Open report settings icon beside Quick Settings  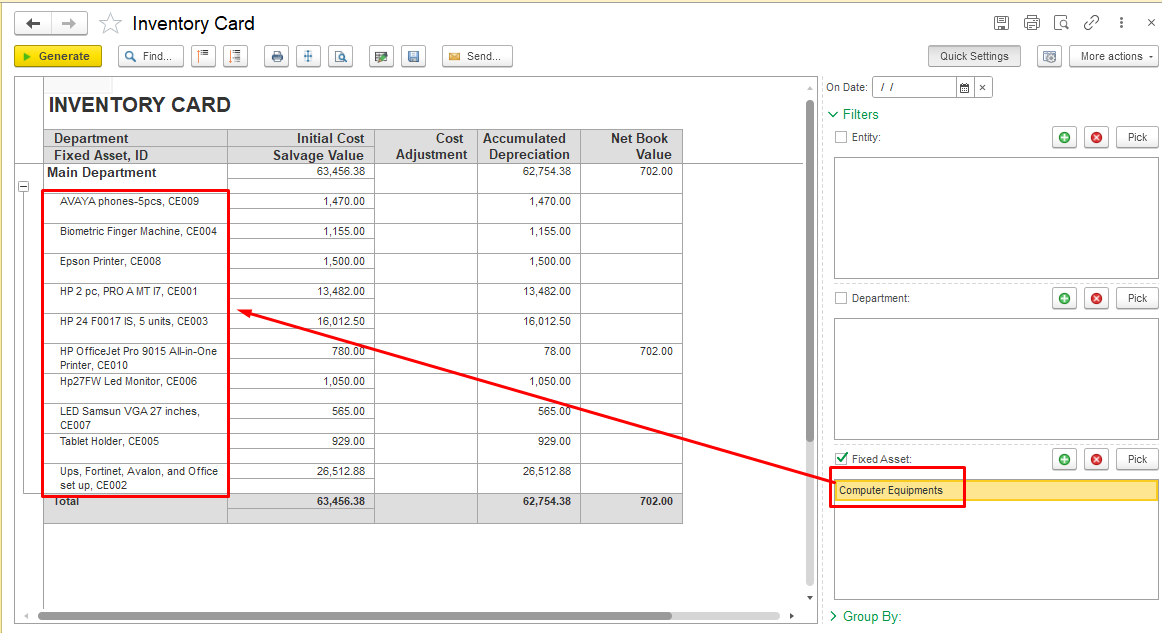coord(1049,57)
